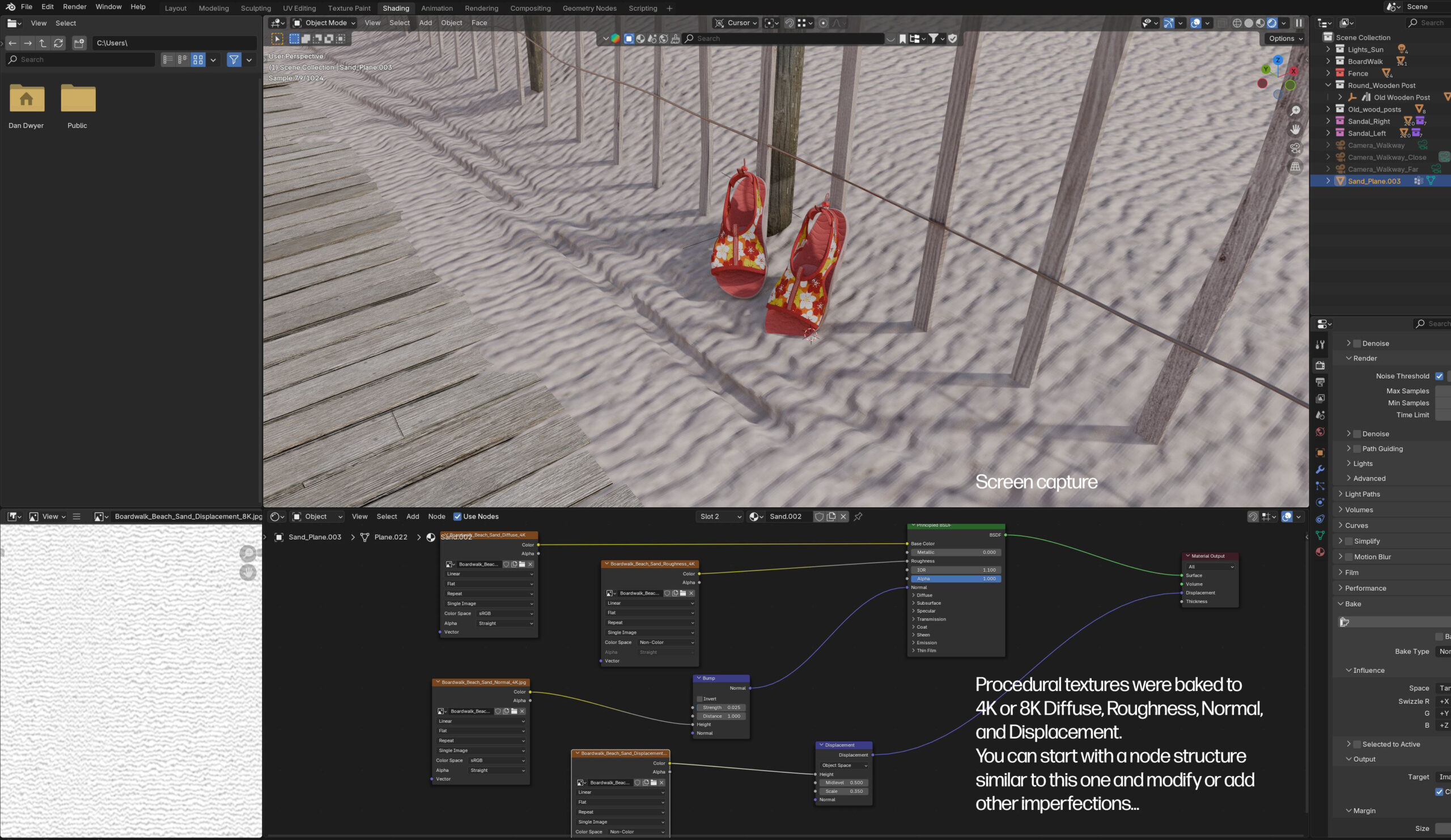This screenshot has height=840, width=1451.
Task: Set the Strength slider on the Bump node
Action: point(722,707)
